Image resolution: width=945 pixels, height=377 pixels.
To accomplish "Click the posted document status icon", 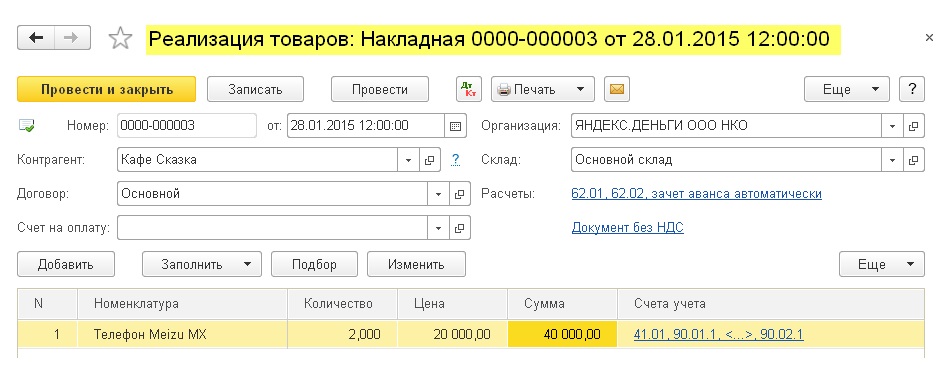I will click(27, 126).
